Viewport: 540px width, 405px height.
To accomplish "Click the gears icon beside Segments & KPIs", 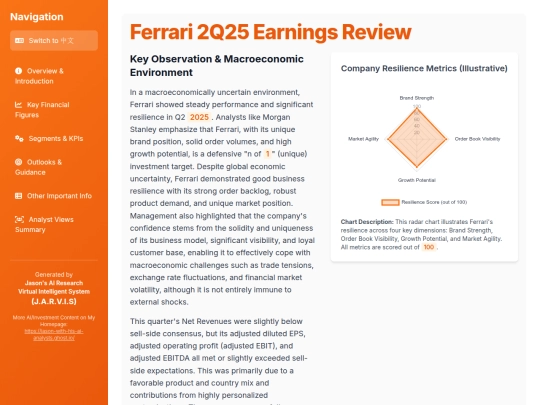I will point(19,138).
